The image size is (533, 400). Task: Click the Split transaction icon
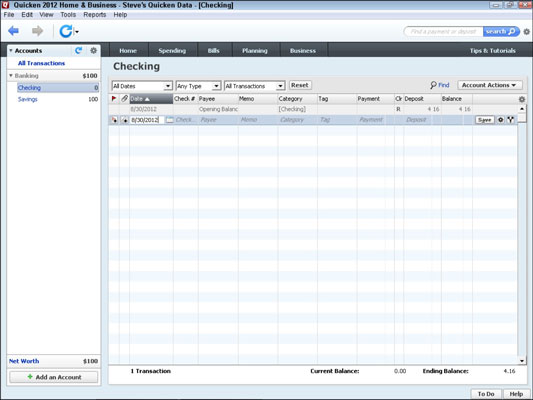coord(510,120)
